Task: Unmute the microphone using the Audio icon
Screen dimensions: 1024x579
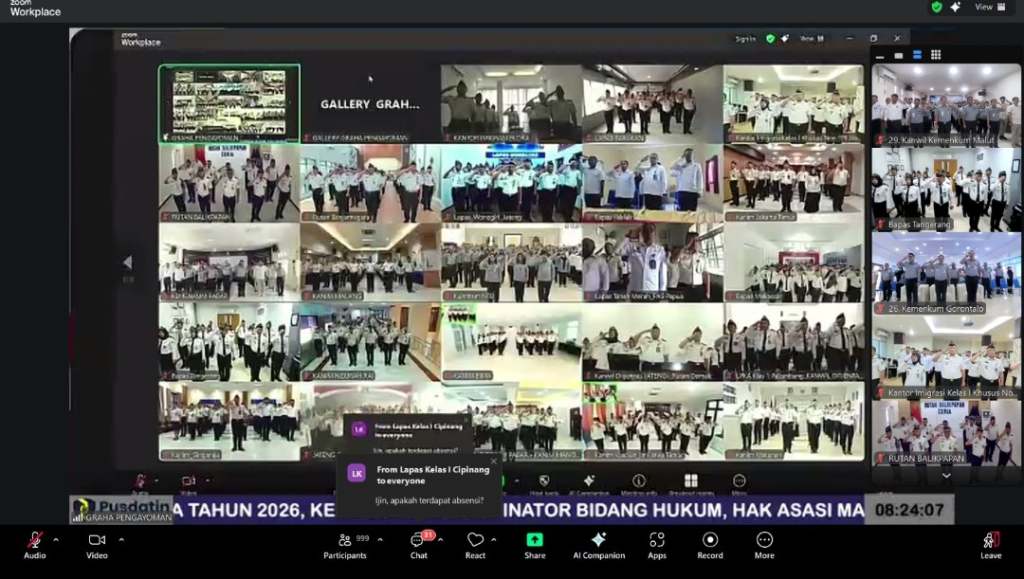Action: [35, 541]
